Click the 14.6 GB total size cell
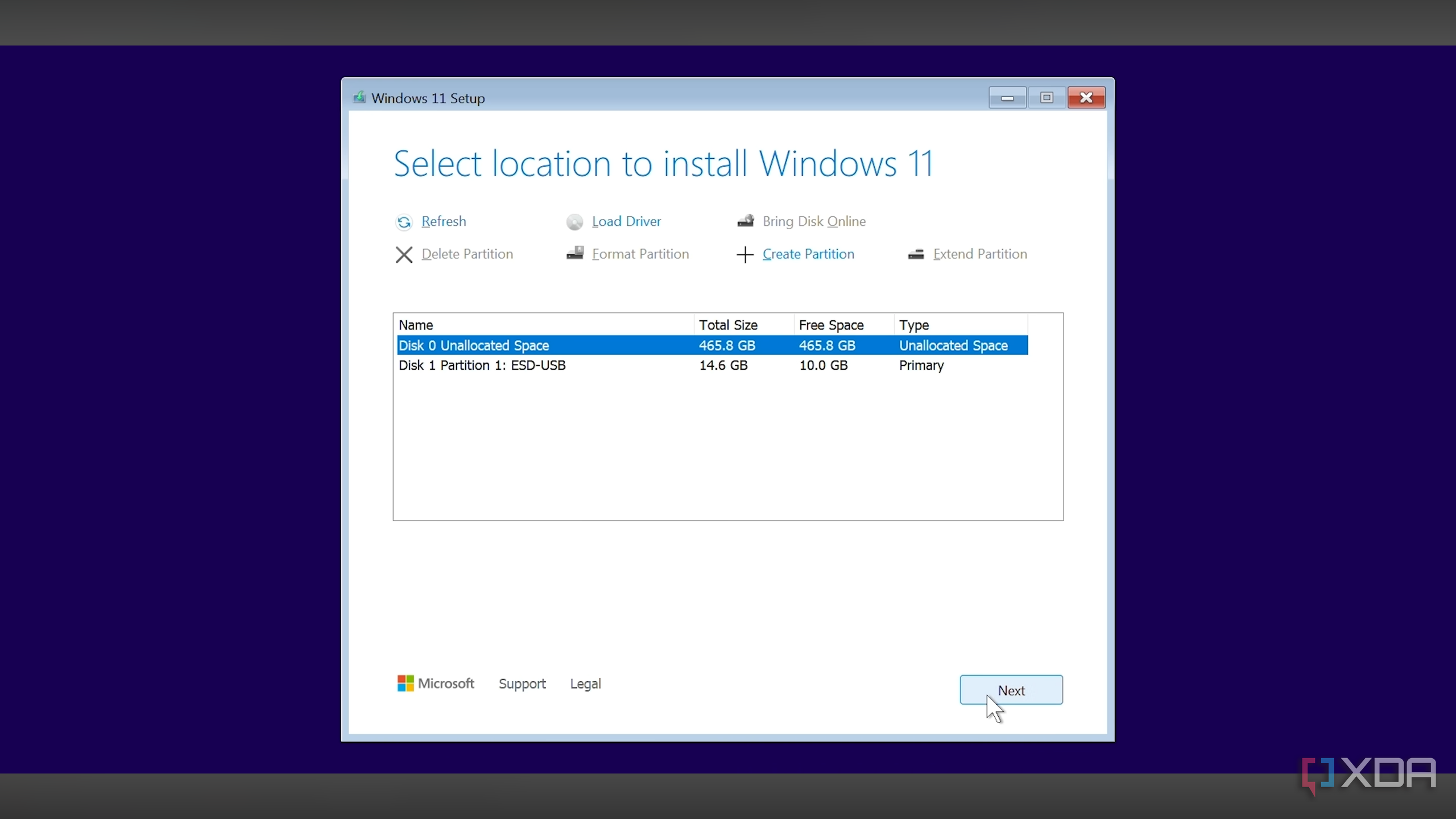Screen dimensions: 1456x819 (x=723, y=365)
